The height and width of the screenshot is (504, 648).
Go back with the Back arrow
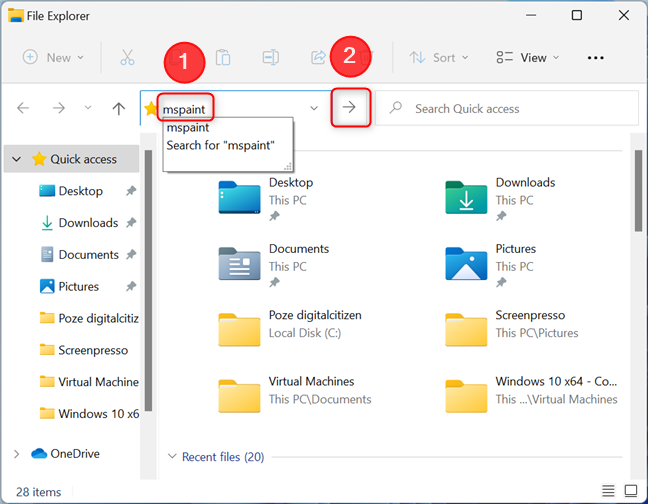coord(23,108)
